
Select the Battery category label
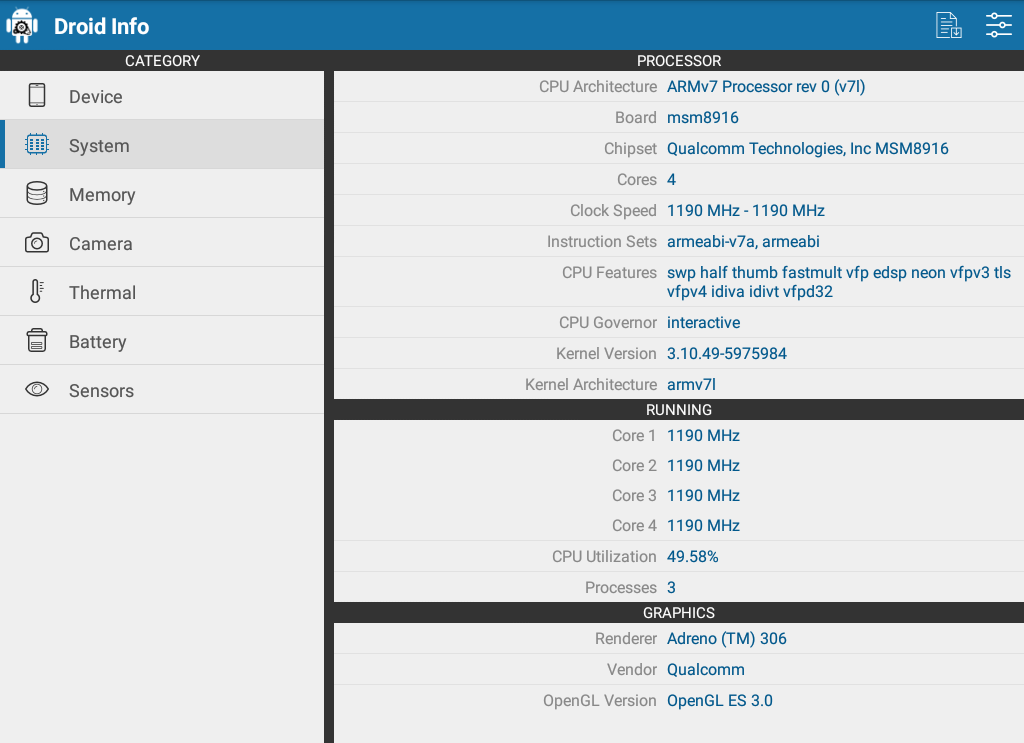point(97,342)
